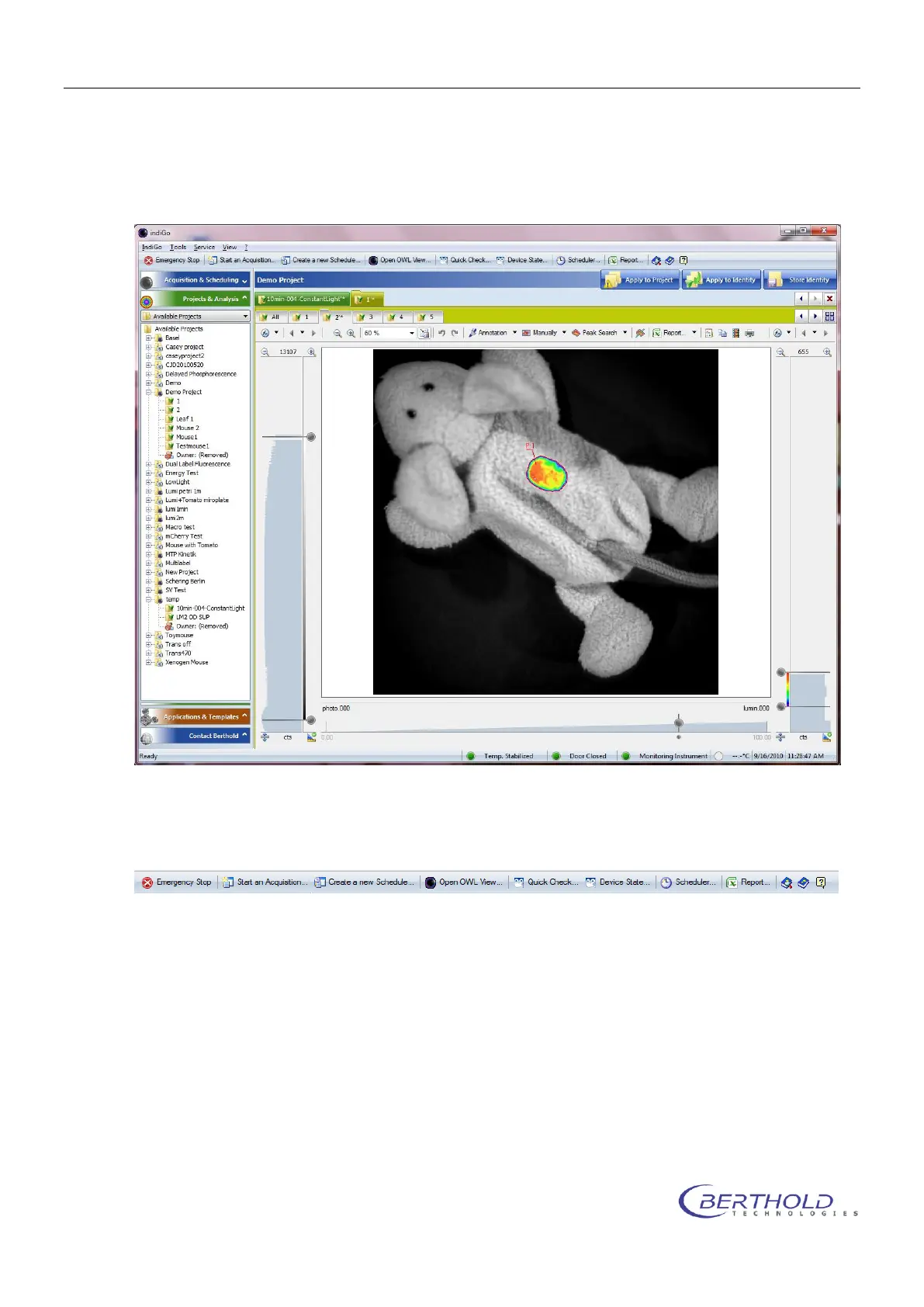Click the Emergency Stop button in the indiGo window toolbar
Viewport: 924px width, 1307px height.
(171, 260)
